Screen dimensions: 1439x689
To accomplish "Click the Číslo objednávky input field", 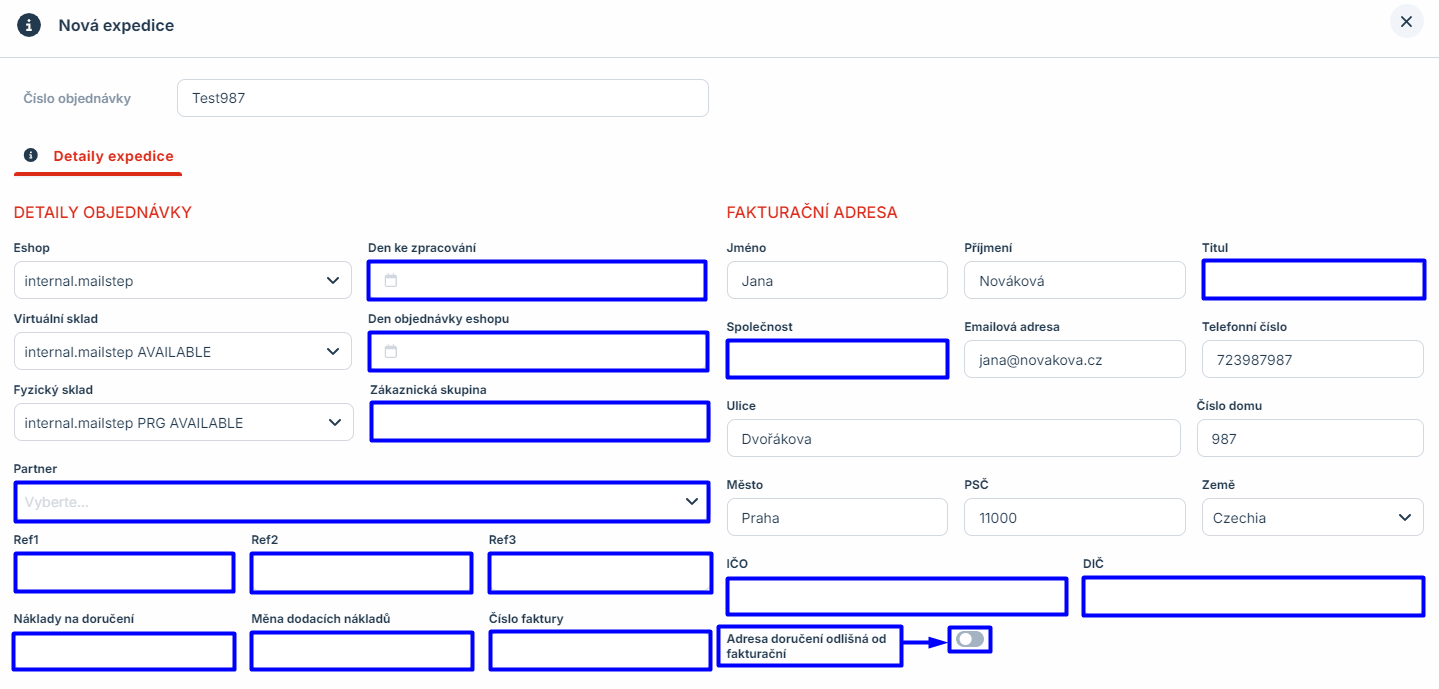I will click(442, 99).
